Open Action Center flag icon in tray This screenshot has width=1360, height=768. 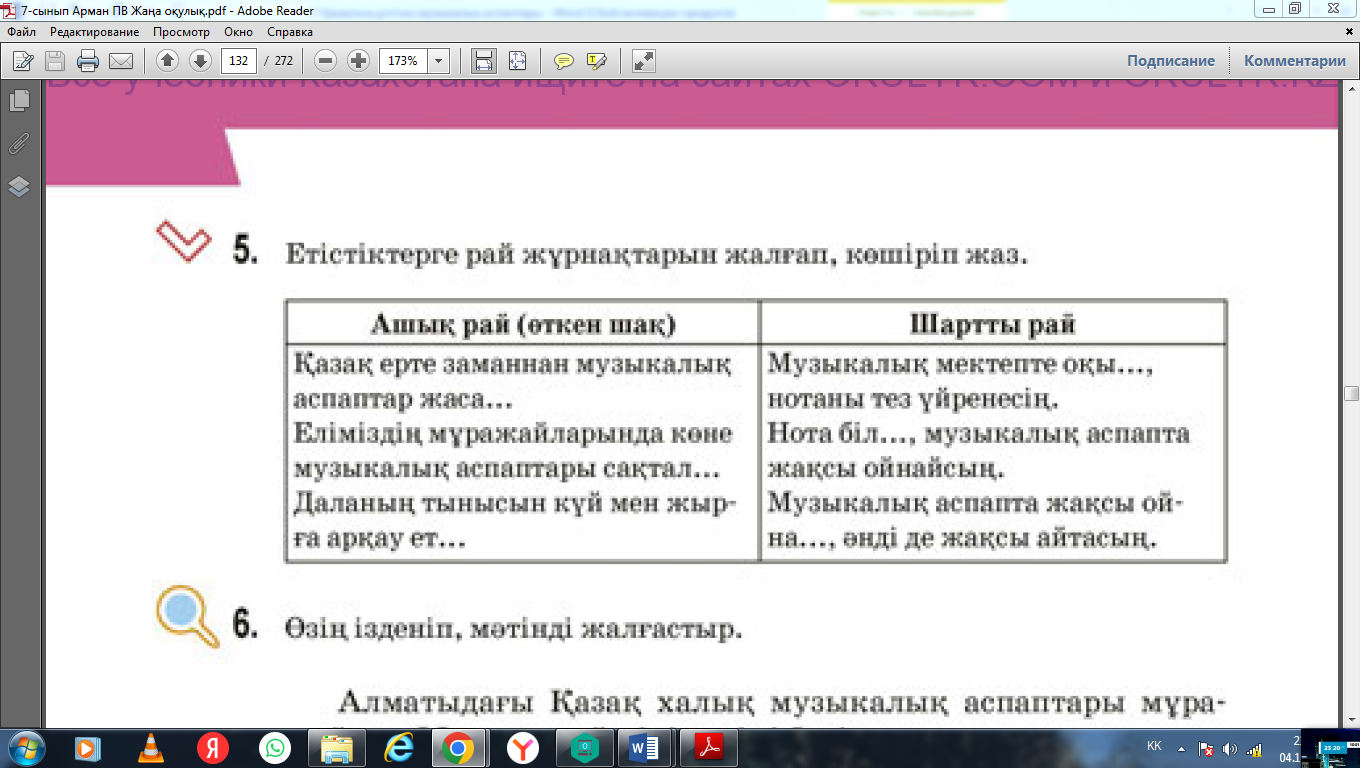[1206, 749]
